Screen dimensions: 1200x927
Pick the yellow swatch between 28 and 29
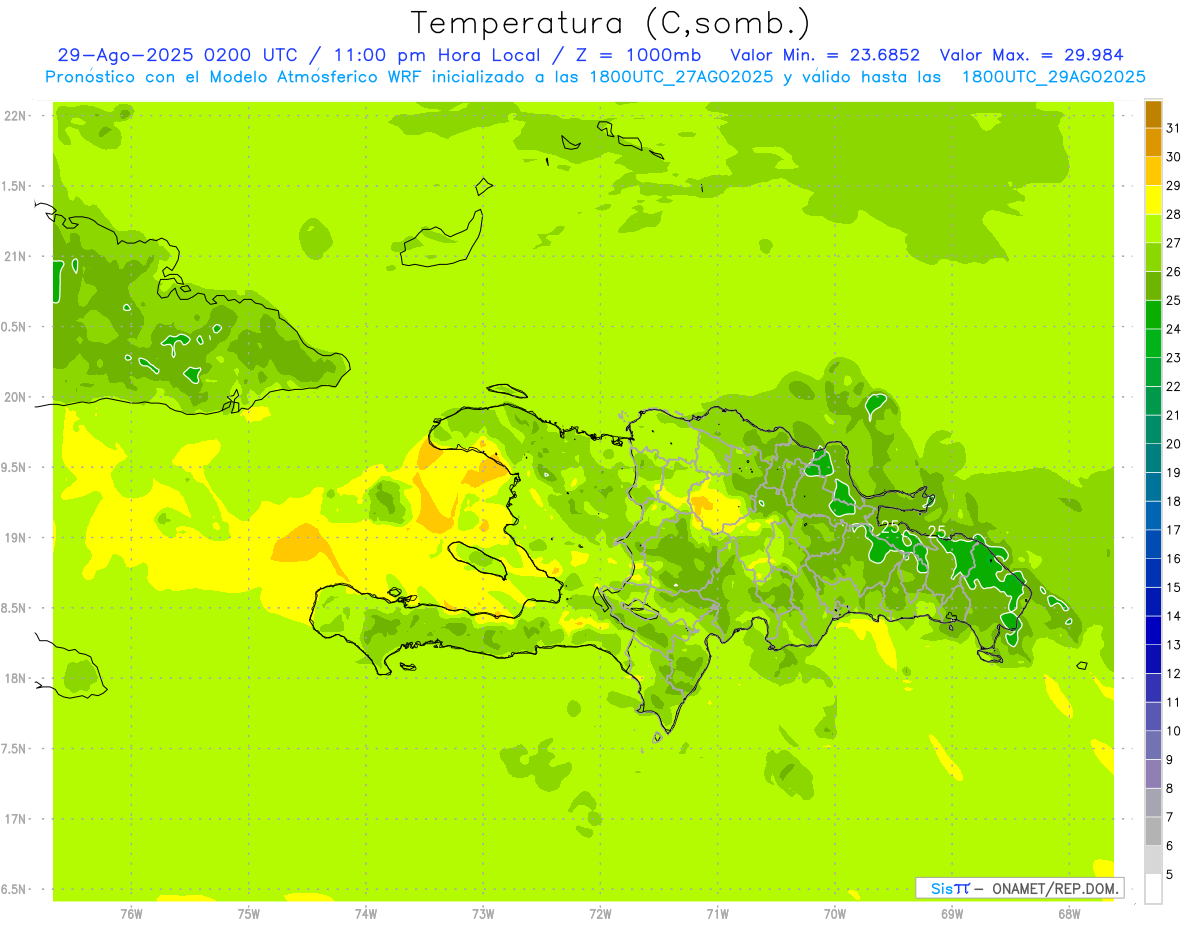coord(1153,200)
